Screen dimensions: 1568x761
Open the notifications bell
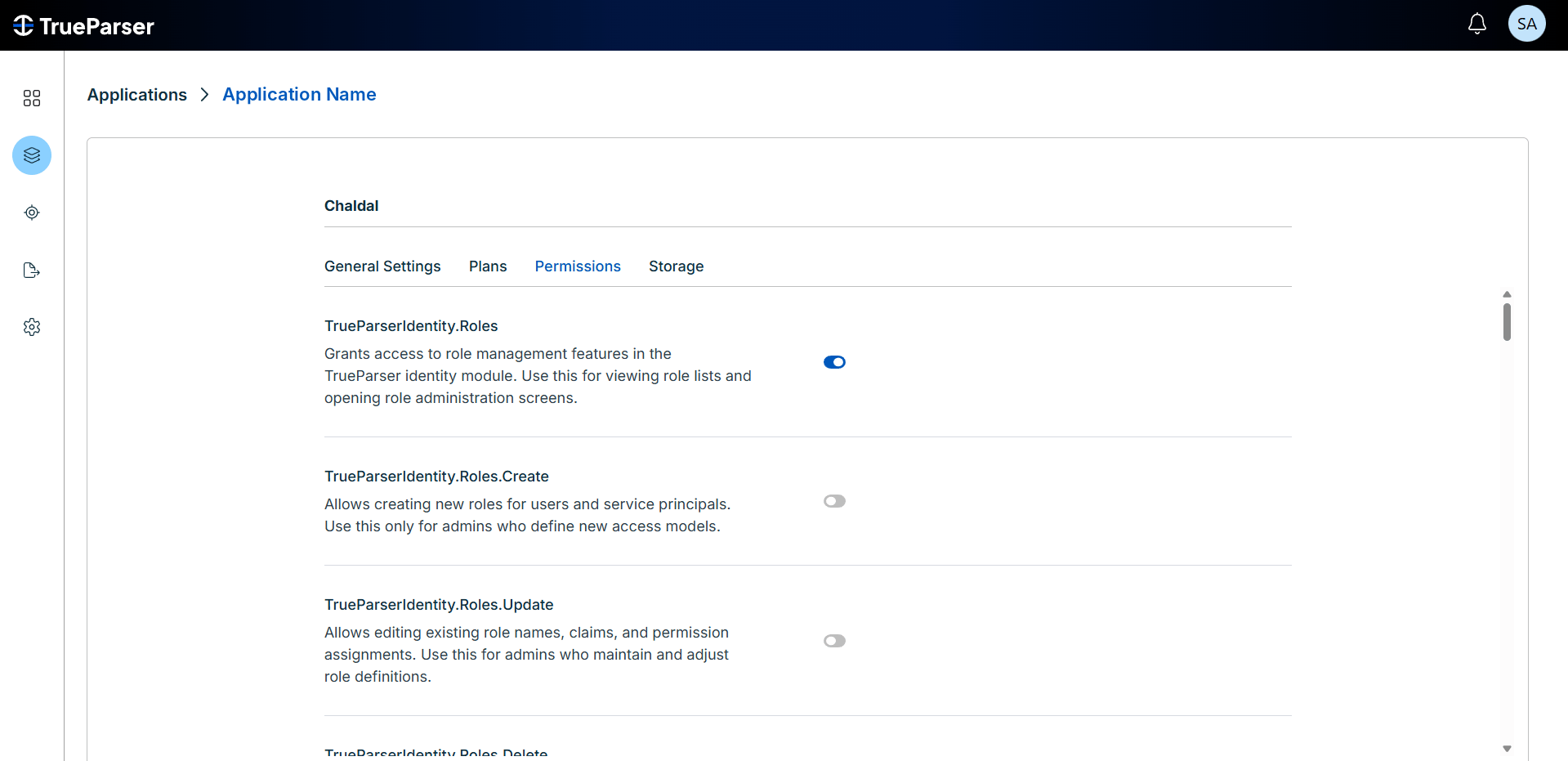[x=1476, y=24]
